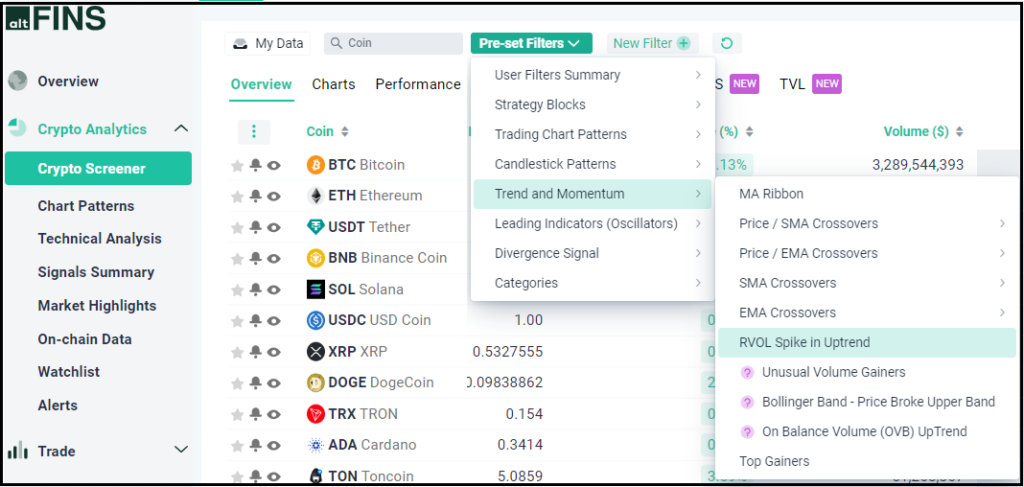Collapse the Crypto Analytics sidebar section
This screenshot has height=487, width=1024.
tap(181, 129)
